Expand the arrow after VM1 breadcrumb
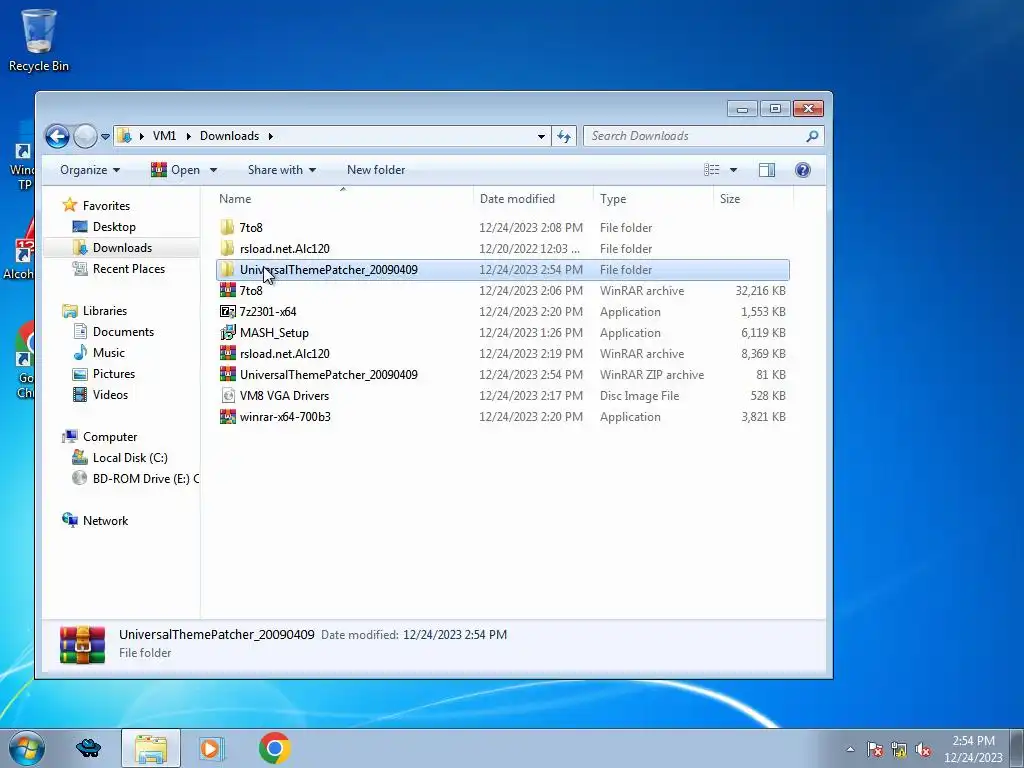 (x=188, y=136)
